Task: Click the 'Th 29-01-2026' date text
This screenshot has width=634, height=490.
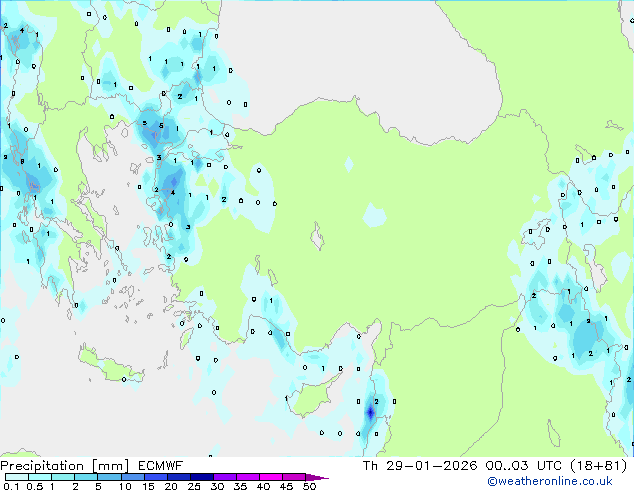Action: coord(420,466)
